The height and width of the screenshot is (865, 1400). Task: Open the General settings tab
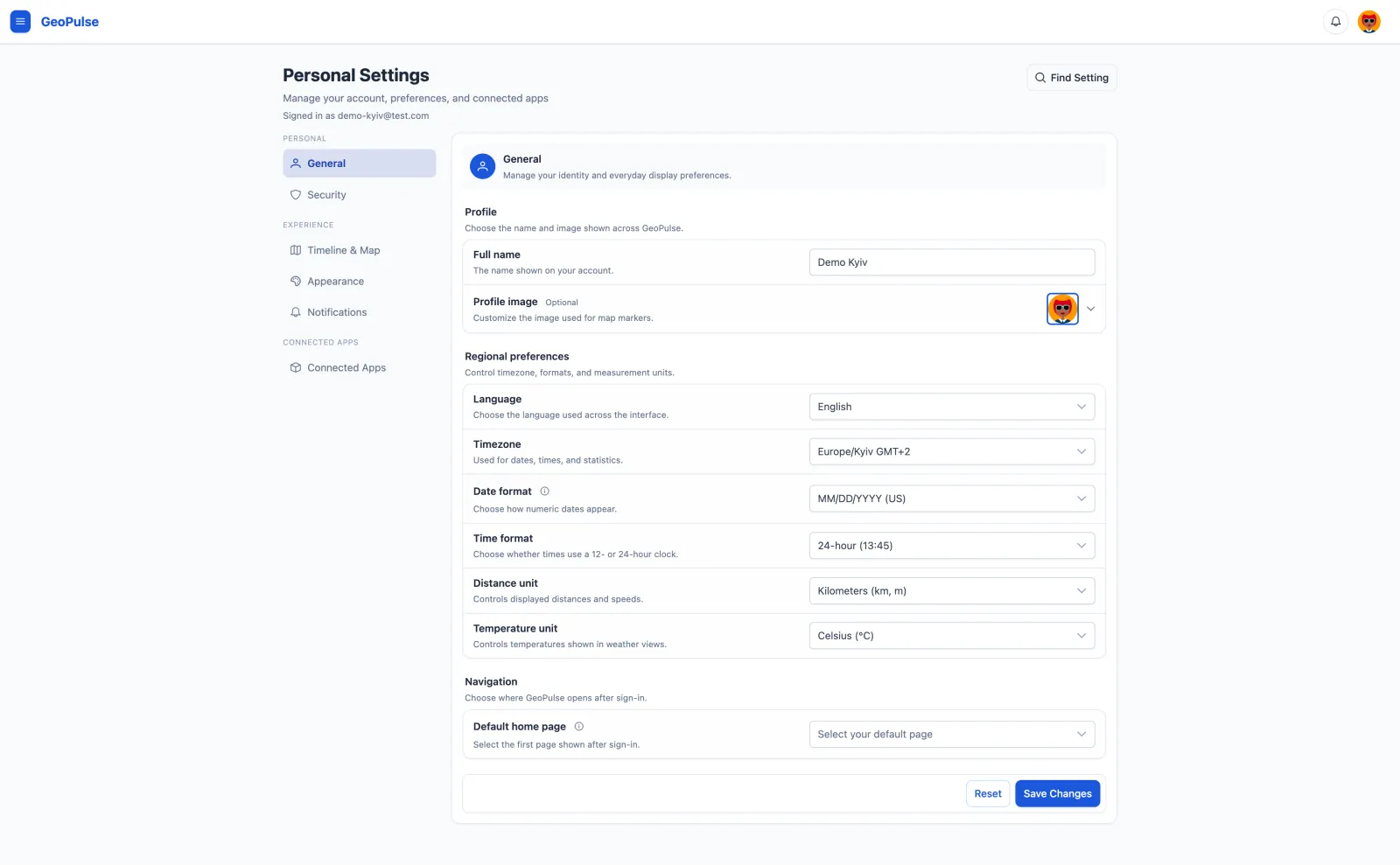359,164
